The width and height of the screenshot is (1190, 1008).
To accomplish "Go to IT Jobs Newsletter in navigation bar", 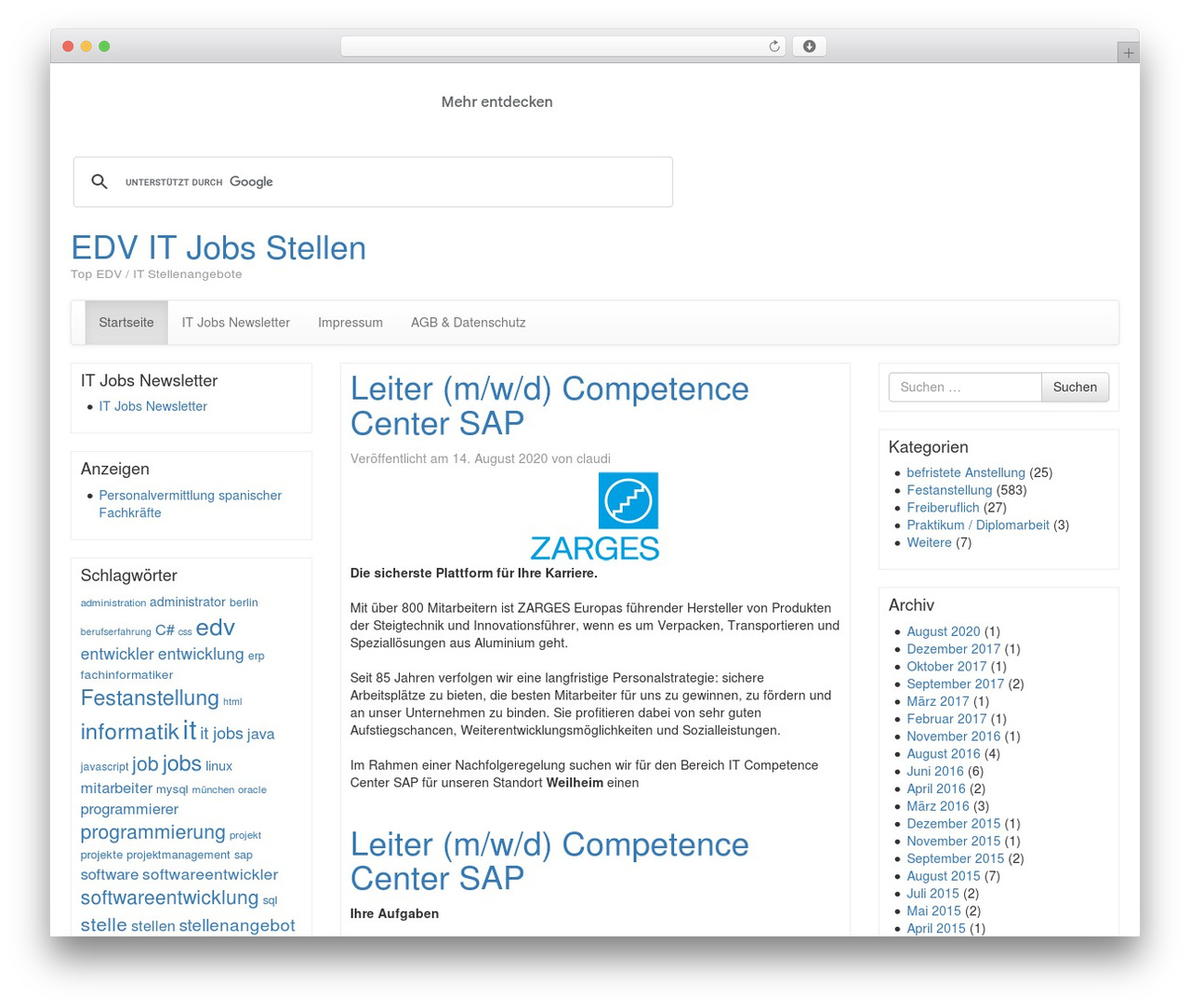I will 236,323.
